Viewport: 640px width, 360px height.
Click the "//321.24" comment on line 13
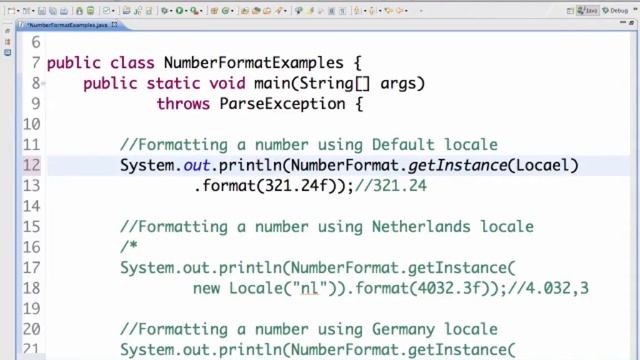pos(391,186)
